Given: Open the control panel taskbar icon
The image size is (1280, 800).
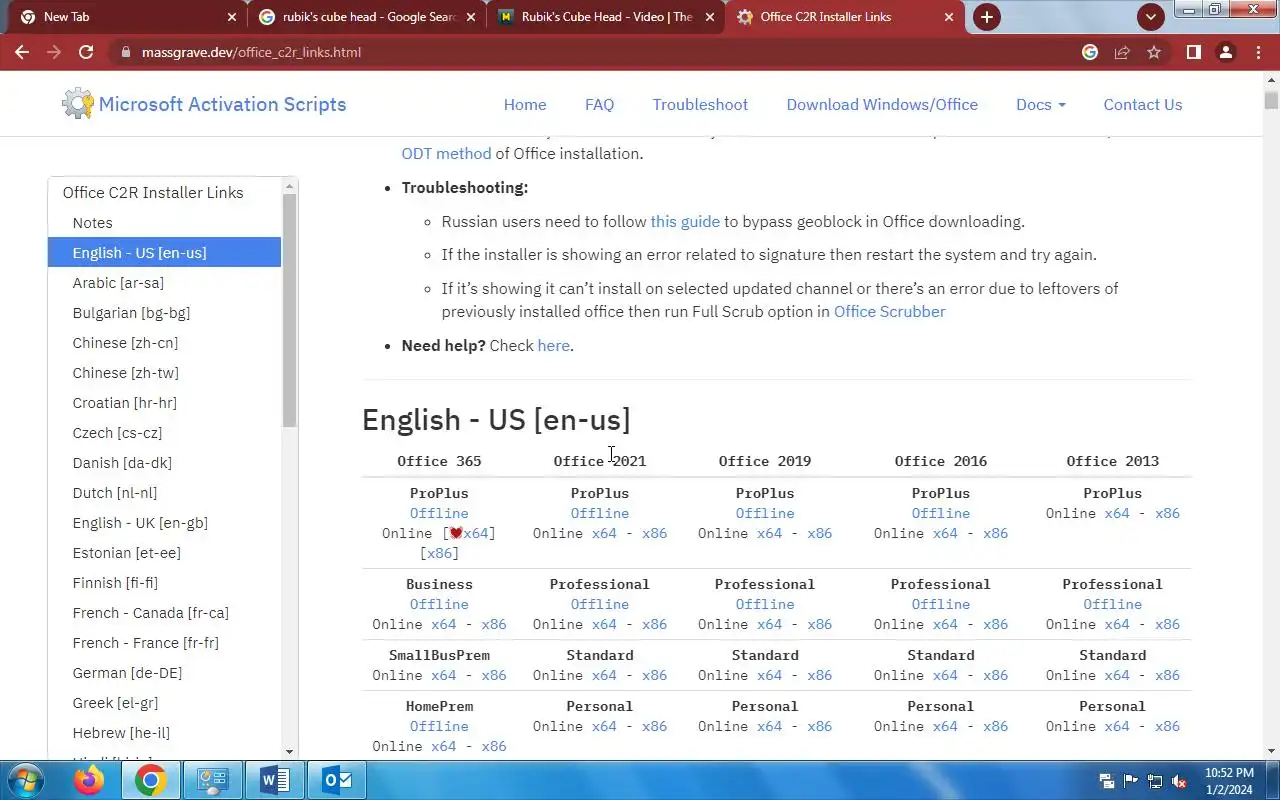Looking at the screenshot, I should coord(213,780).
